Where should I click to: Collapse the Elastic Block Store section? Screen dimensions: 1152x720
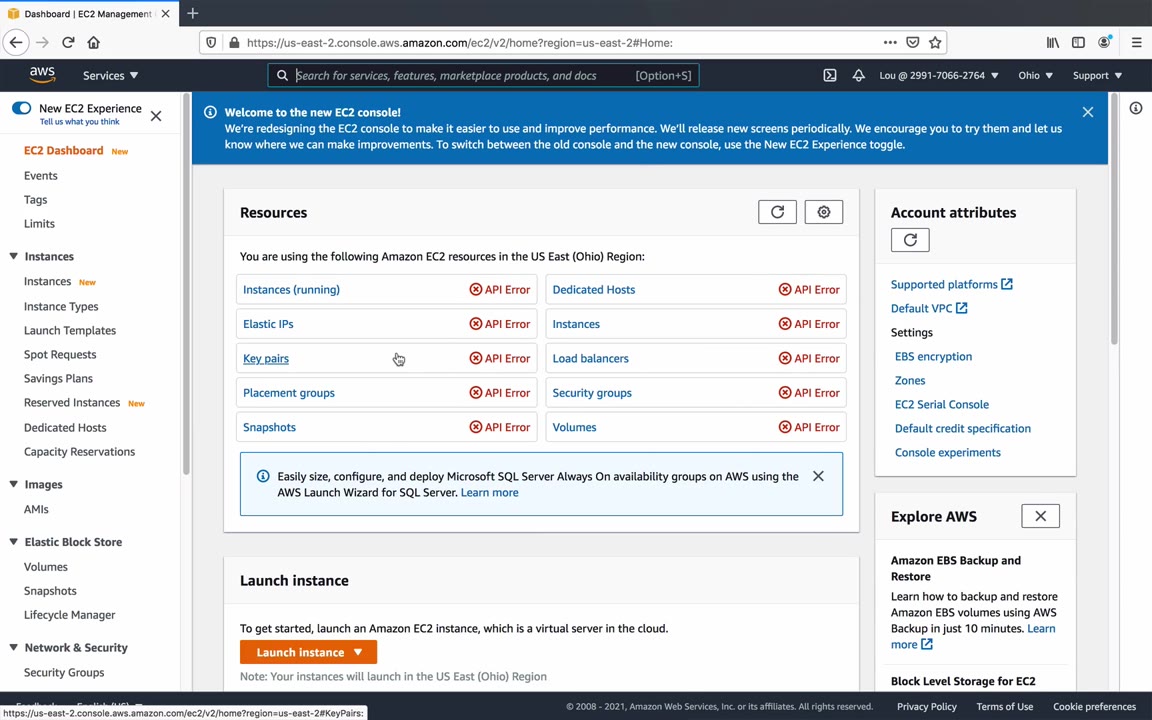(x=13, y=542)
